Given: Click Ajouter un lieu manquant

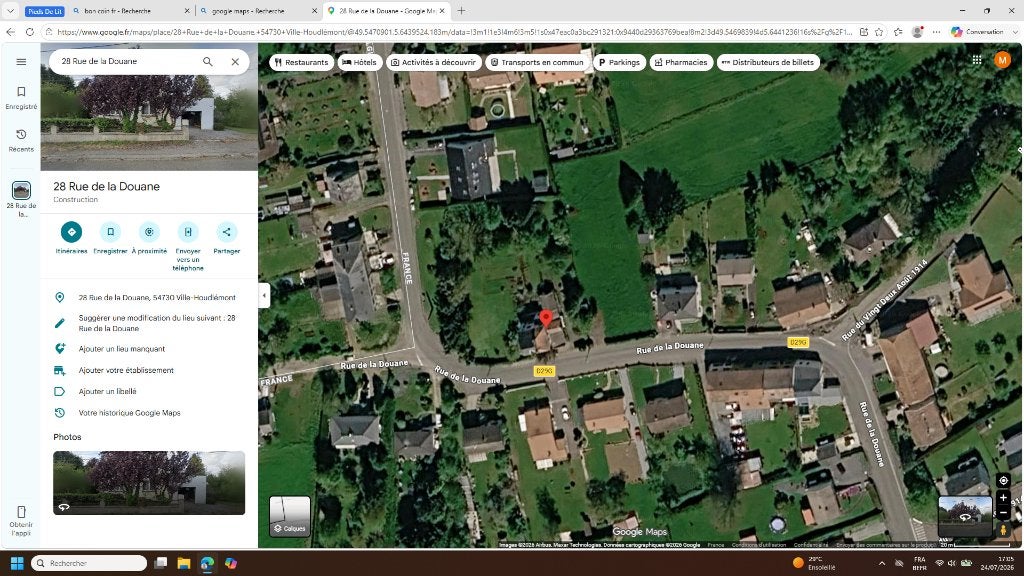Looking at the screenshot, I should 121,349.
